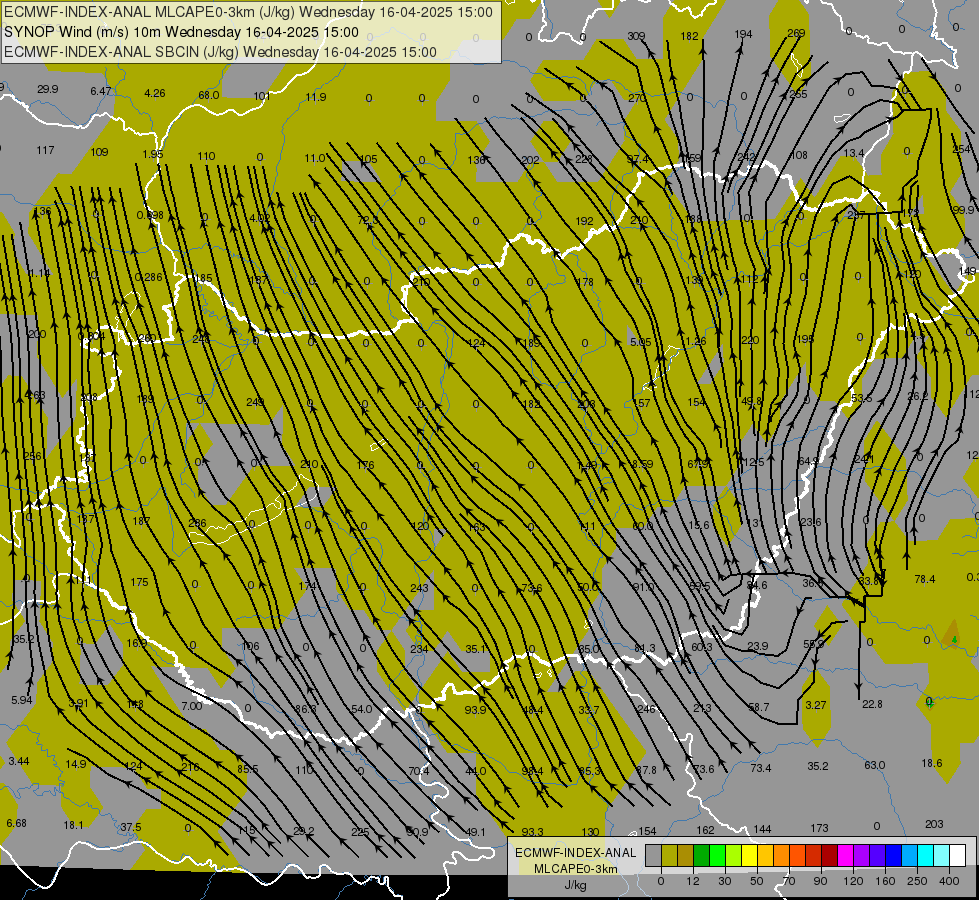Click the map value '309' at the top
This screenshot has width=979, height=900.
(636, 36)
